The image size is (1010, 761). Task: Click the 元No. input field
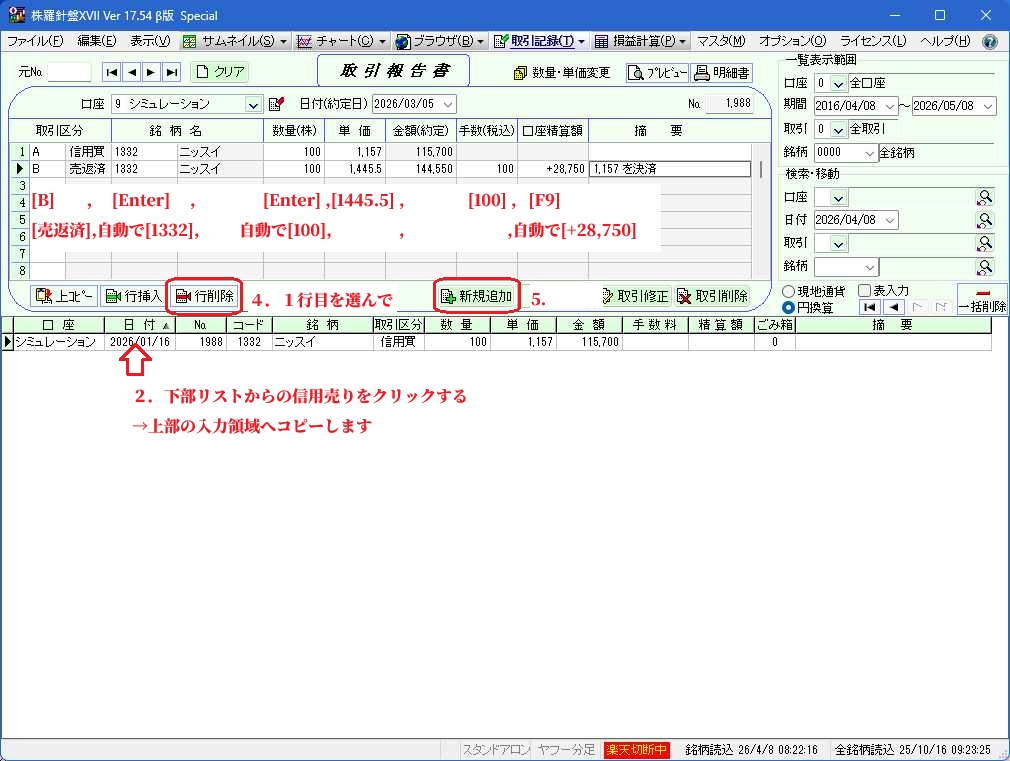[69, 72]
